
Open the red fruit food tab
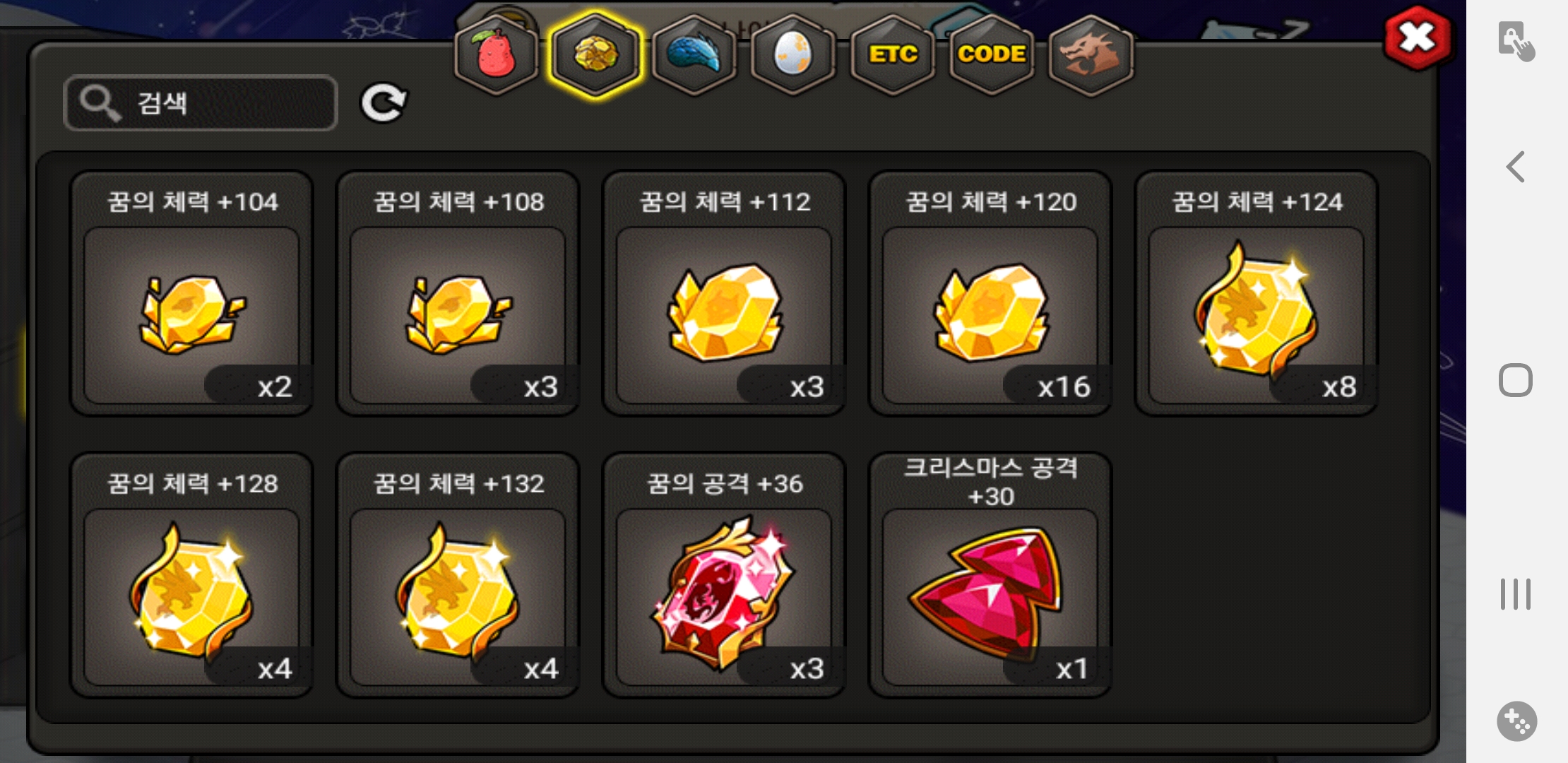coord(497,54)
